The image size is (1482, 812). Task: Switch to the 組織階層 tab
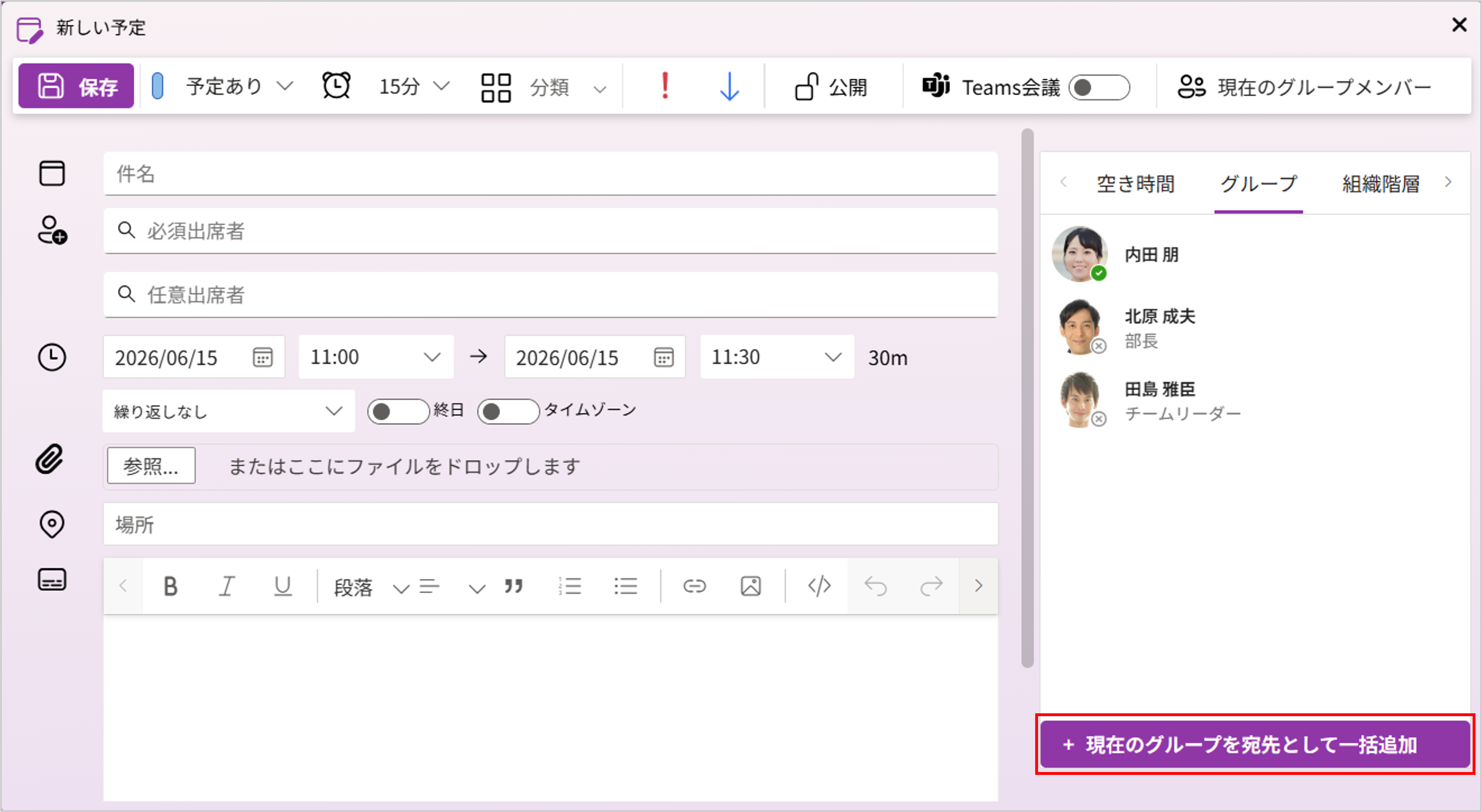tap(1381, 184)
